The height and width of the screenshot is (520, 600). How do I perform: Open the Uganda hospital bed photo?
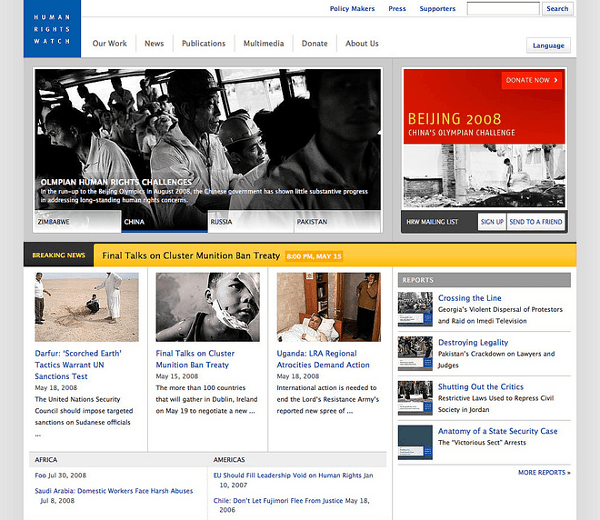pos(329,307)
